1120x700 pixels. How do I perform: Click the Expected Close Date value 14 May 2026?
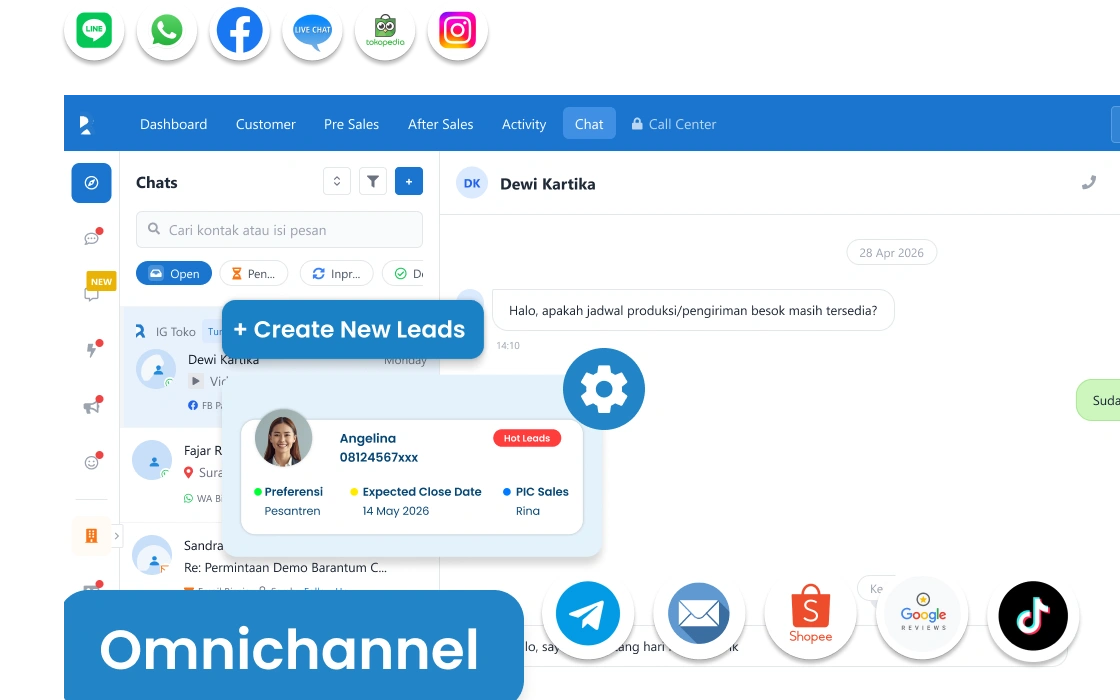[396, 511]
